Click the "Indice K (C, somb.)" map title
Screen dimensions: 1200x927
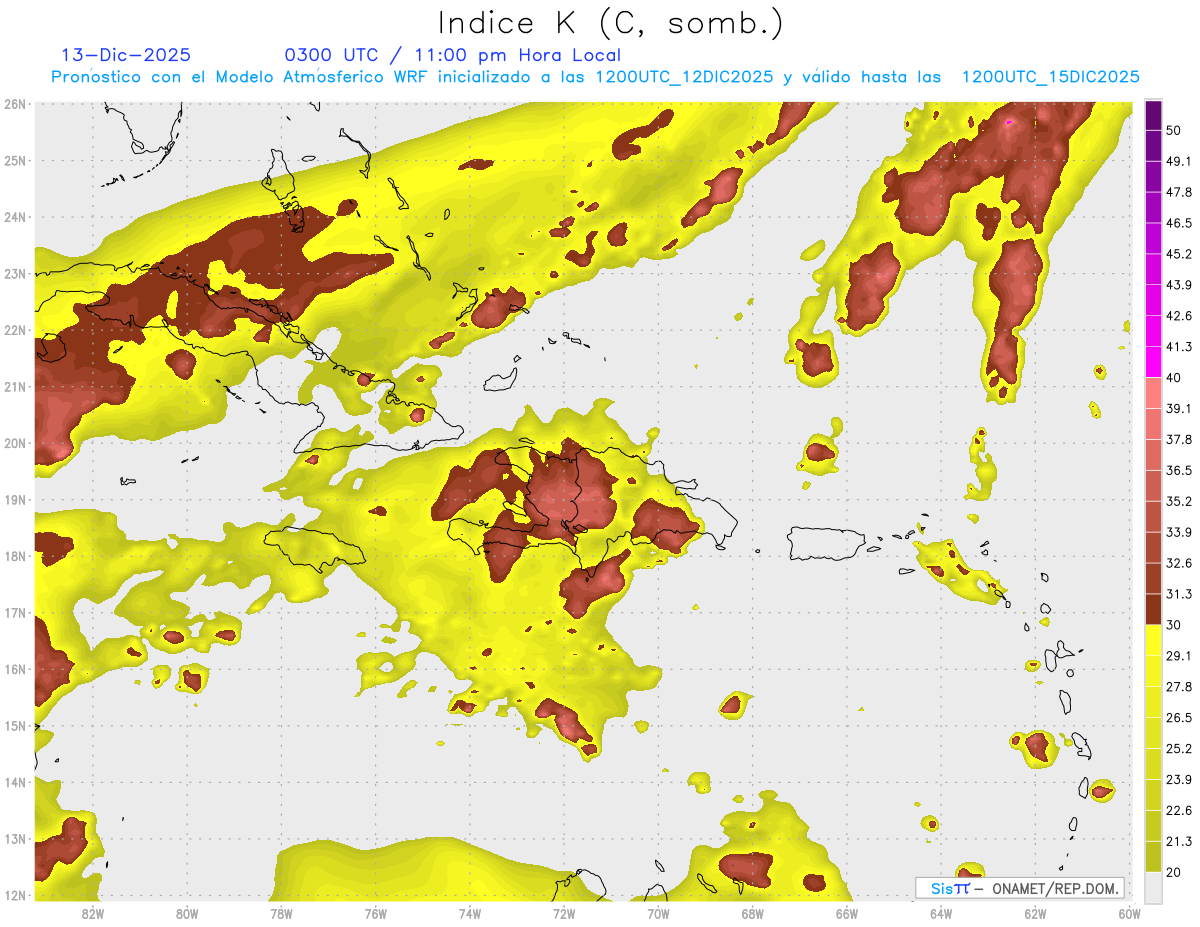pyautogui.click(x=609, y=24)
